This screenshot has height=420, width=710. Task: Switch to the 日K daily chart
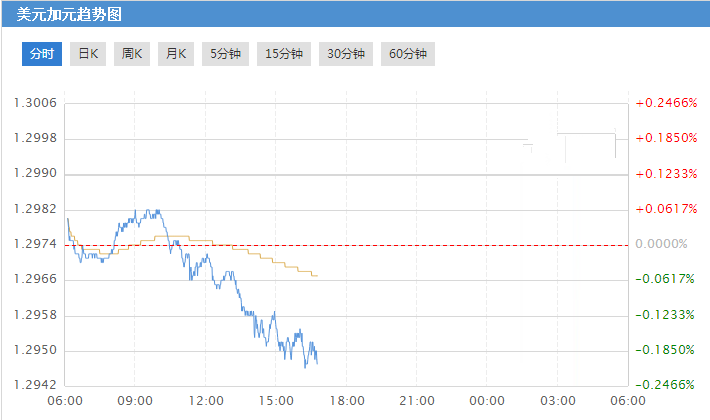pos(89,54)
